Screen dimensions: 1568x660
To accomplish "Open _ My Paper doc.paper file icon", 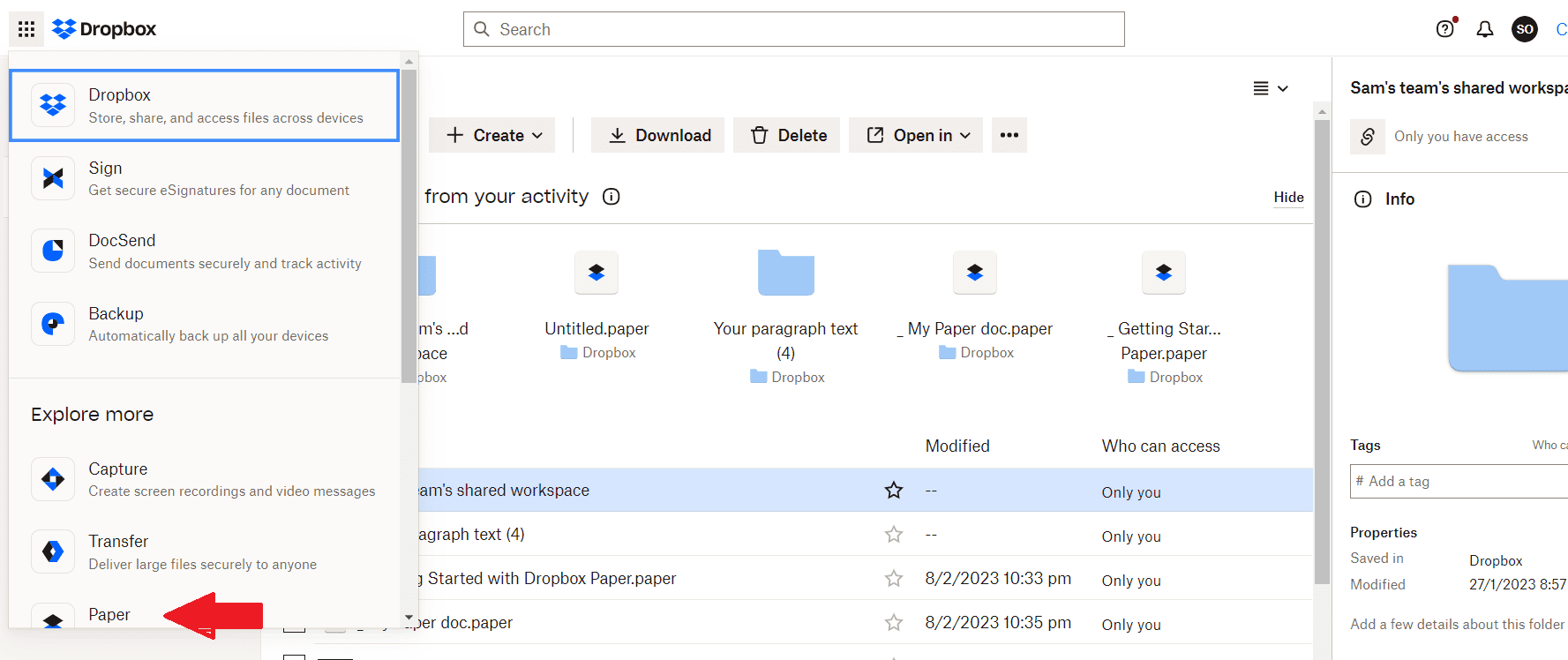I will click(x=975, y=273).
